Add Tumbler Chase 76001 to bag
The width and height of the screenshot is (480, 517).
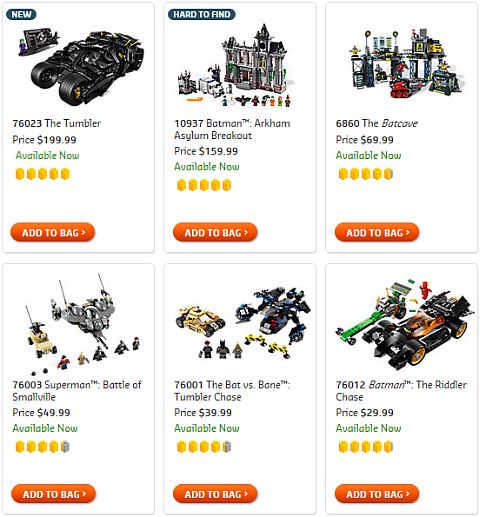click(215, 494)
